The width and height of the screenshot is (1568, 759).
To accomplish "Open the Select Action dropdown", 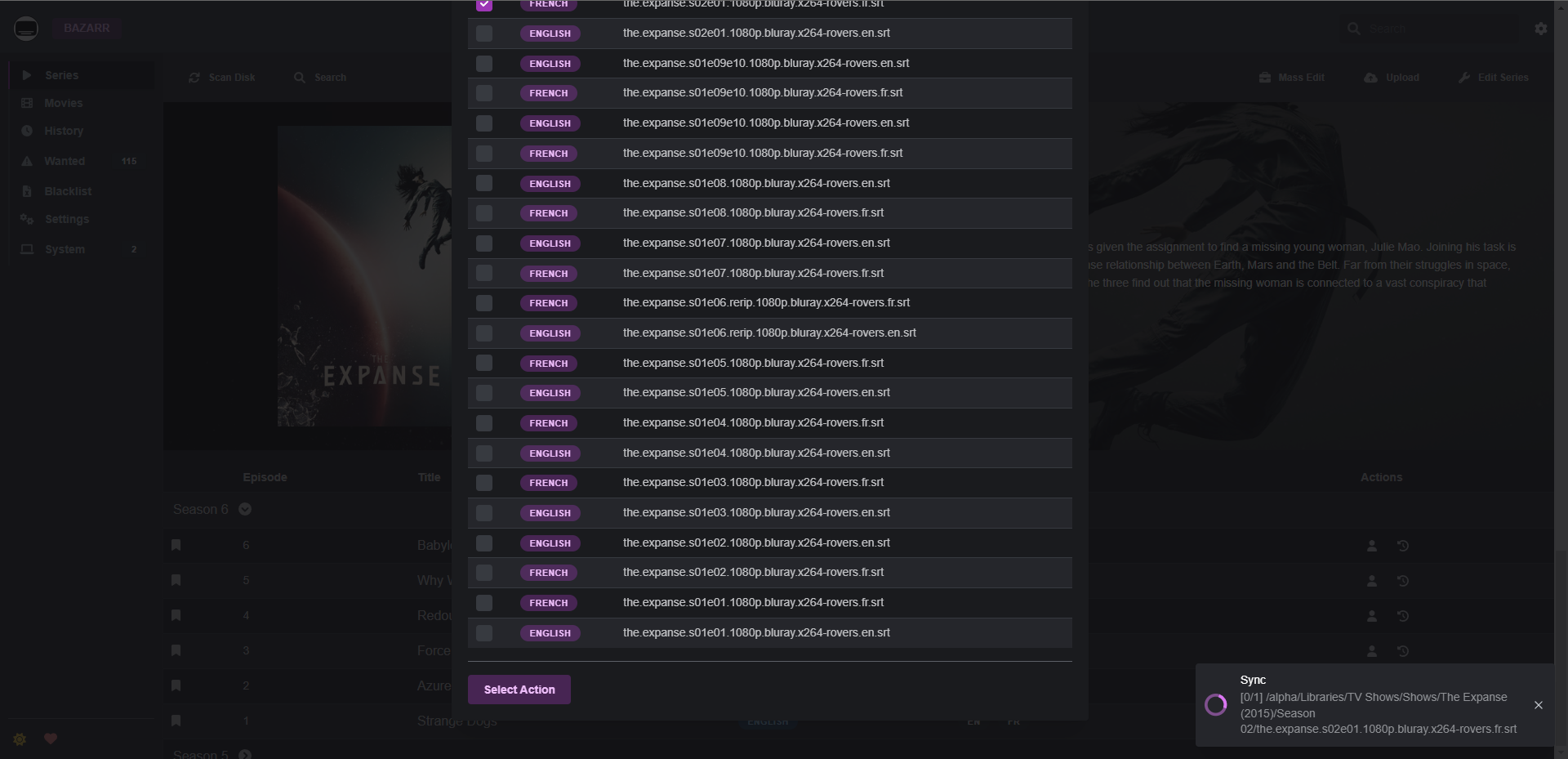I will 519,690.
